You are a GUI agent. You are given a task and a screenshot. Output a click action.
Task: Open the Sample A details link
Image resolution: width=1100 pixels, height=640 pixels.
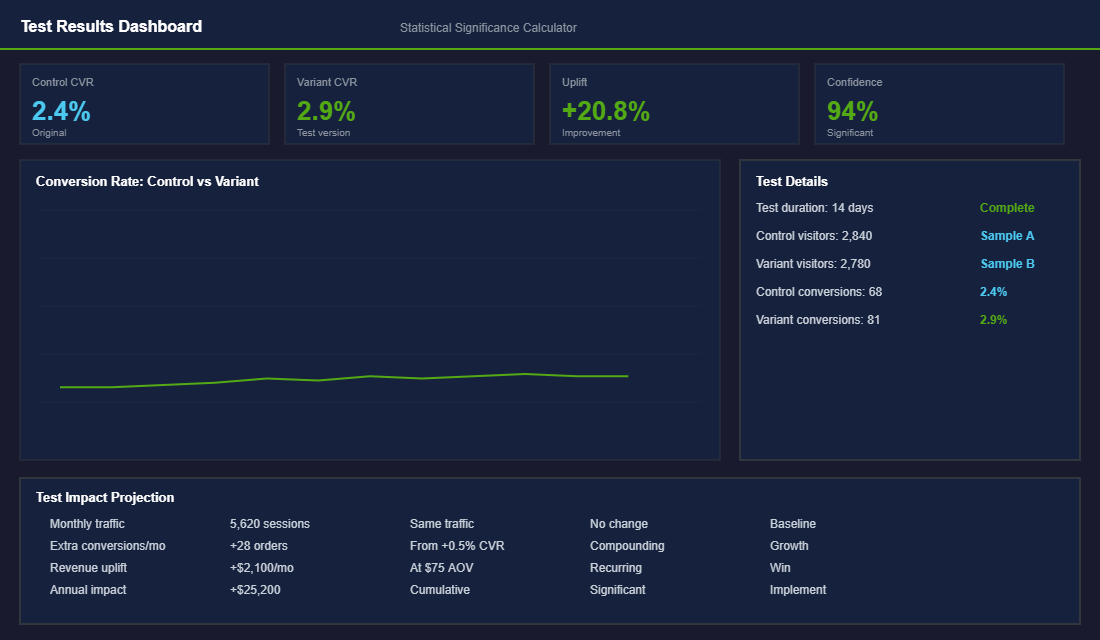coord(1007,235)
